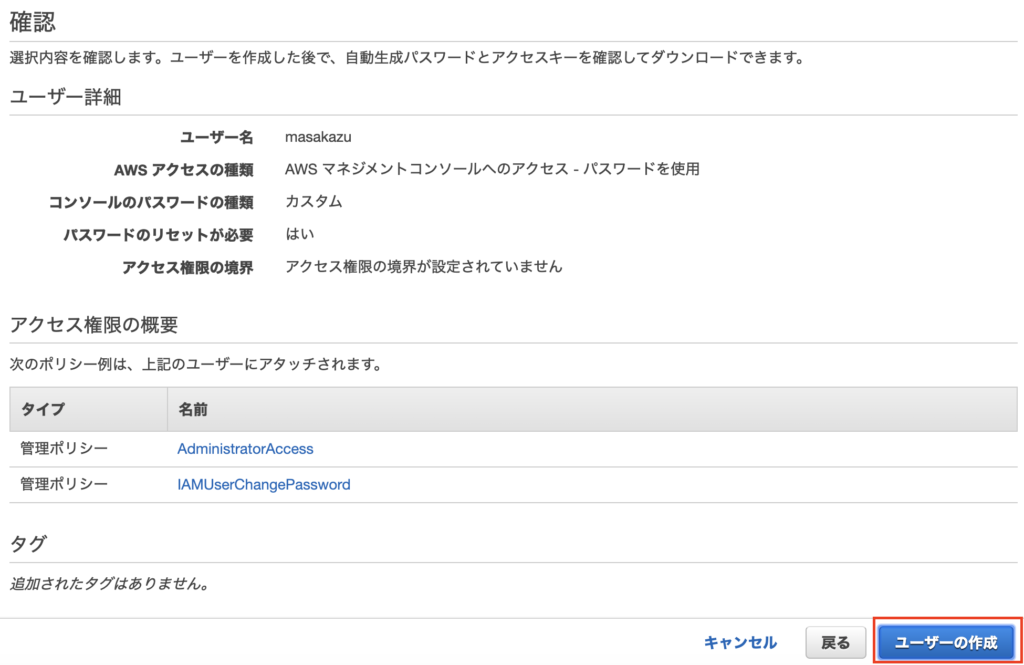This screenshot has height=665, width=1024.
Task: Select the username value masakazu
Action: tap(317, 136)
